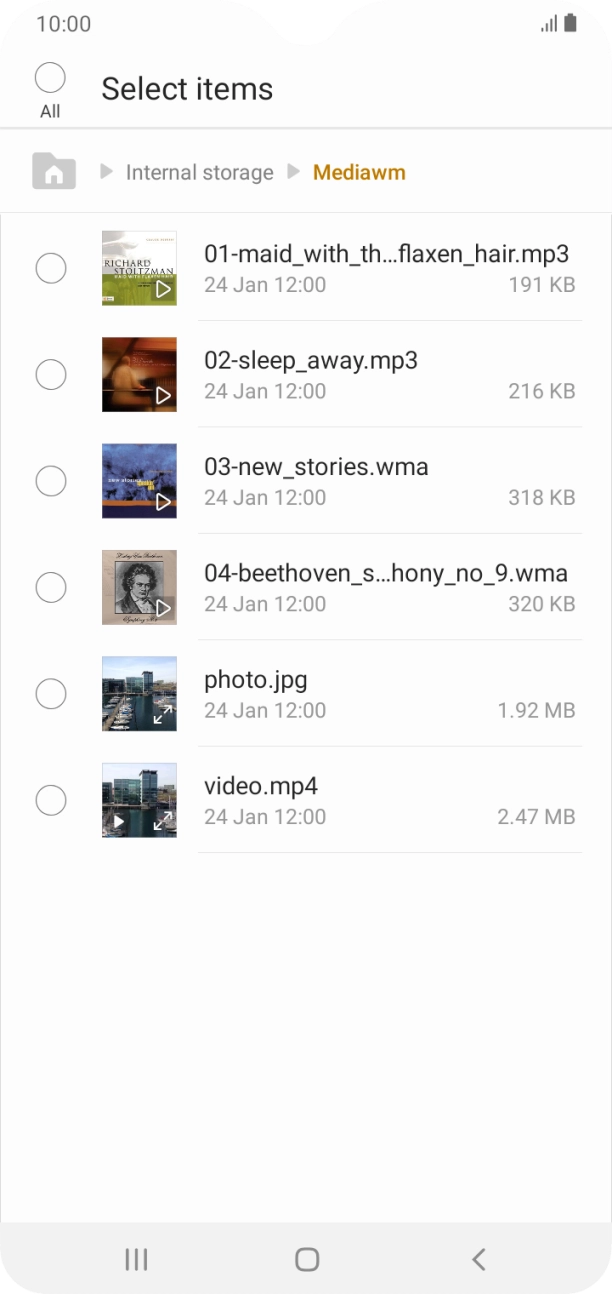
Task: Tap the Back navigation button
Action: [477, 1259]
